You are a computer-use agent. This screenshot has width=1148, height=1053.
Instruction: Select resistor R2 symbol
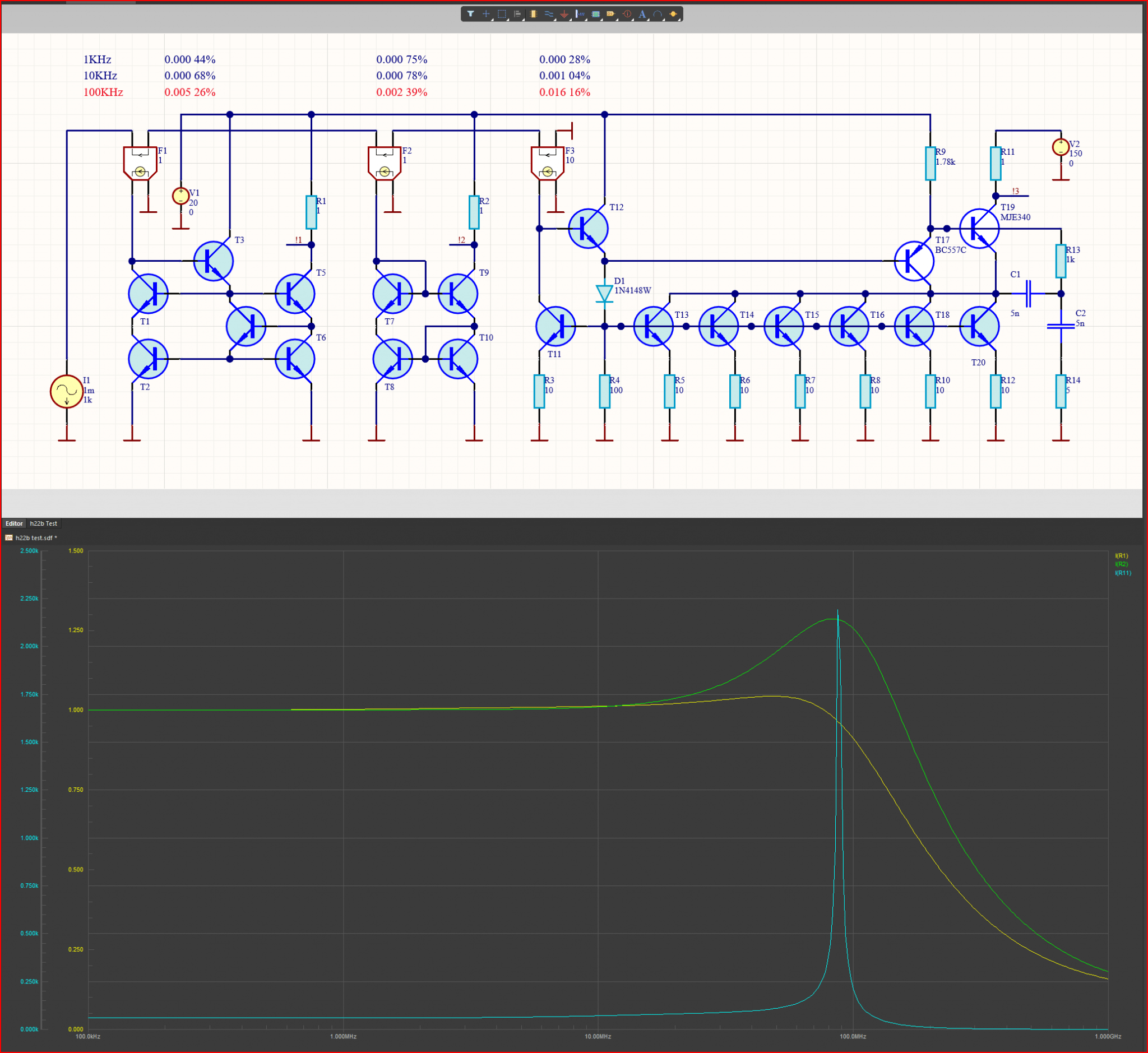click(474, 212)
